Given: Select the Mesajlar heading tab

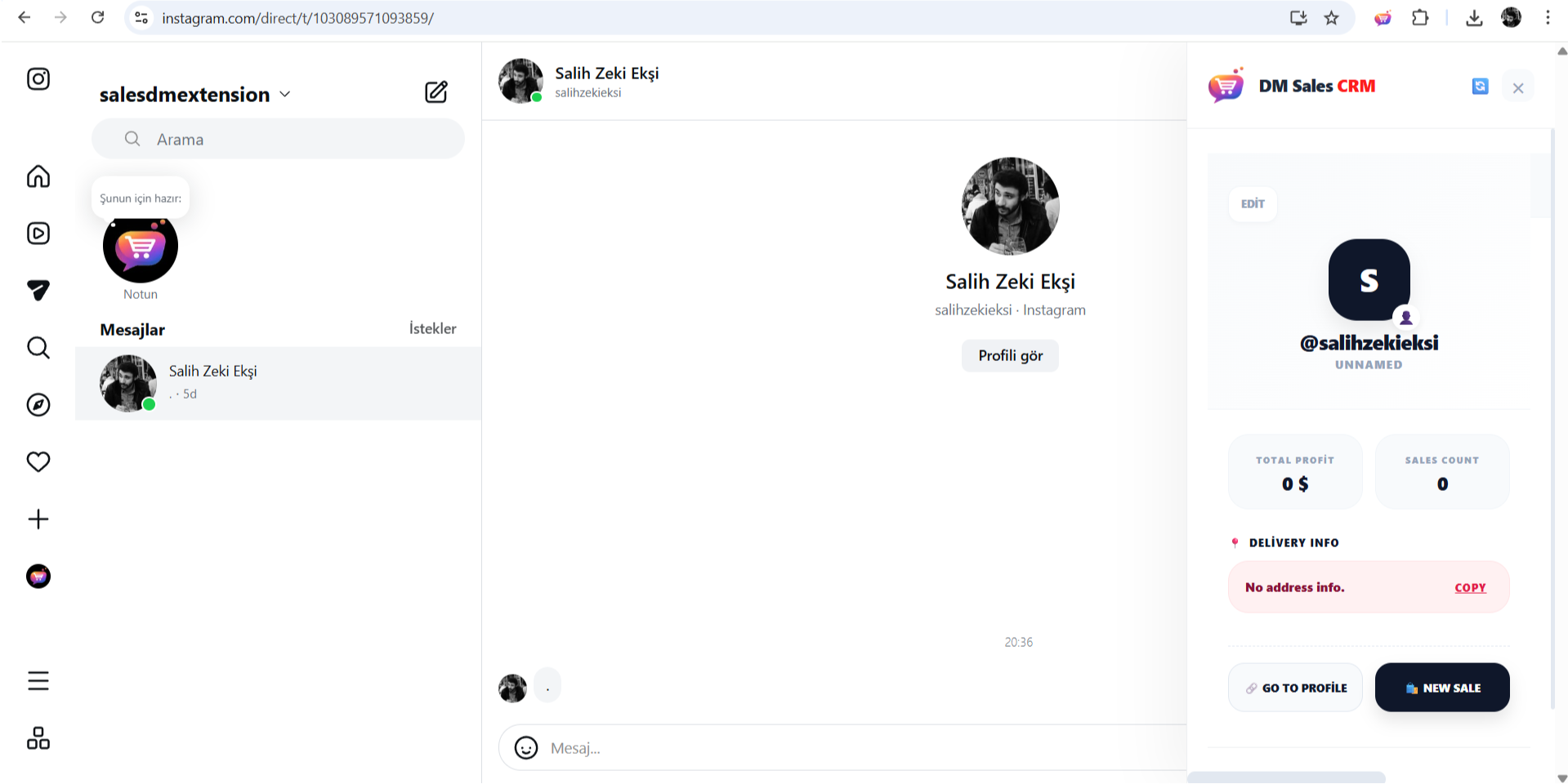Looking at the screenshot, I should point(132,330).
